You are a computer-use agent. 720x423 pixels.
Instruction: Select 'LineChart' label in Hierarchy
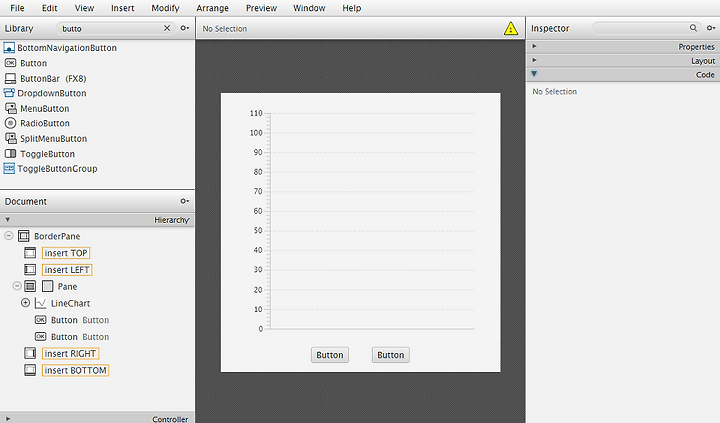click(70, 303)
